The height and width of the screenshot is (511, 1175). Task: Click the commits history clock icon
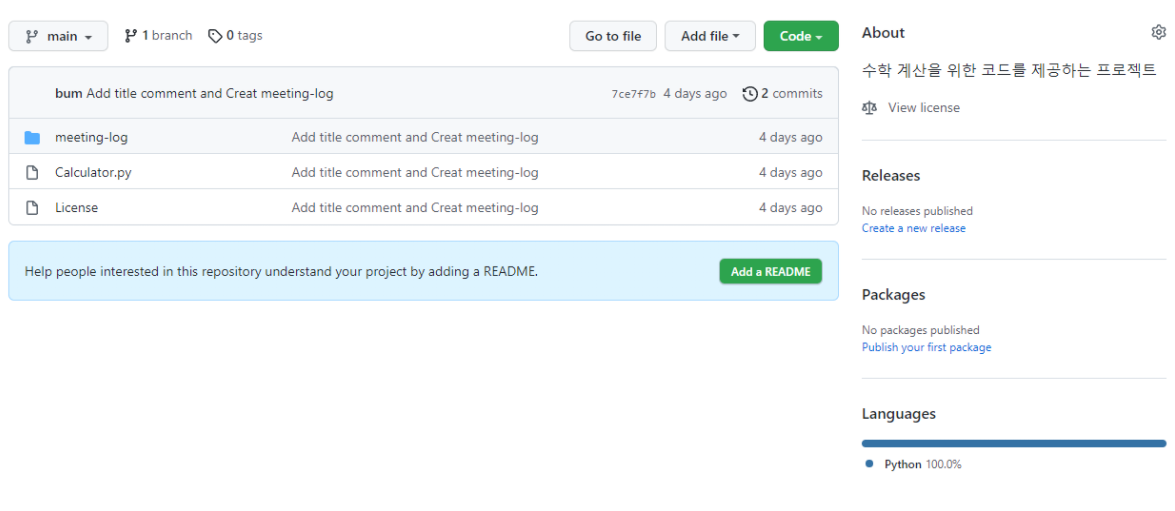pyautogui.click(x=749, y=94)
